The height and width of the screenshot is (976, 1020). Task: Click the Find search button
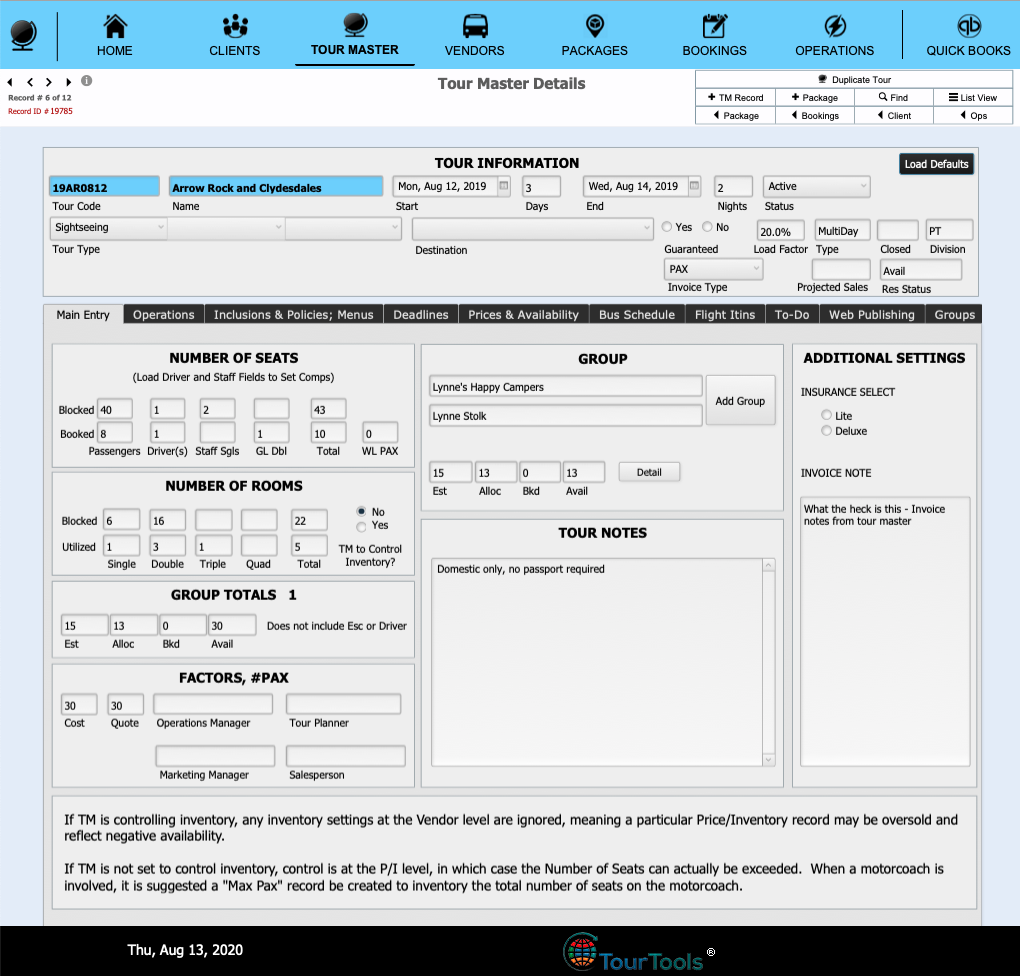coord(893,98)
